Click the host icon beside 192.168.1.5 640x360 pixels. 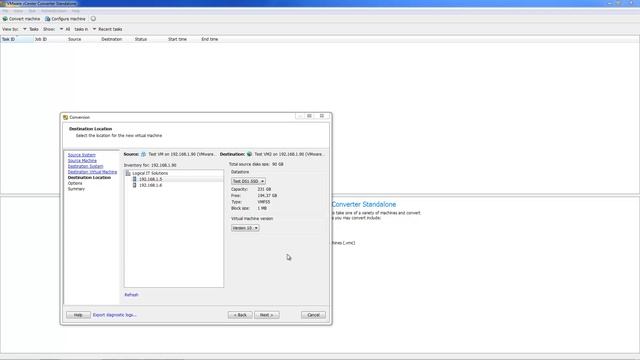click(x=135, y=179)
